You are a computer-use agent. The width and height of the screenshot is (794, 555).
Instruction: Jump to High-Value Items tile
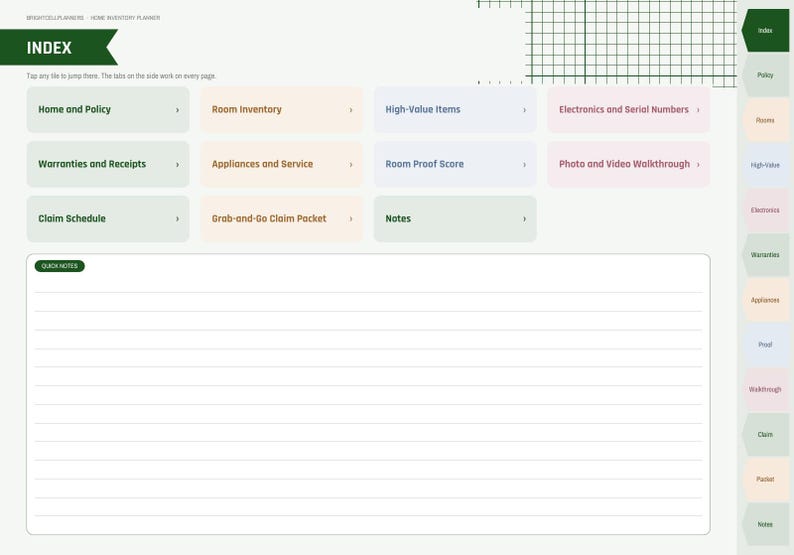(455, 109)
